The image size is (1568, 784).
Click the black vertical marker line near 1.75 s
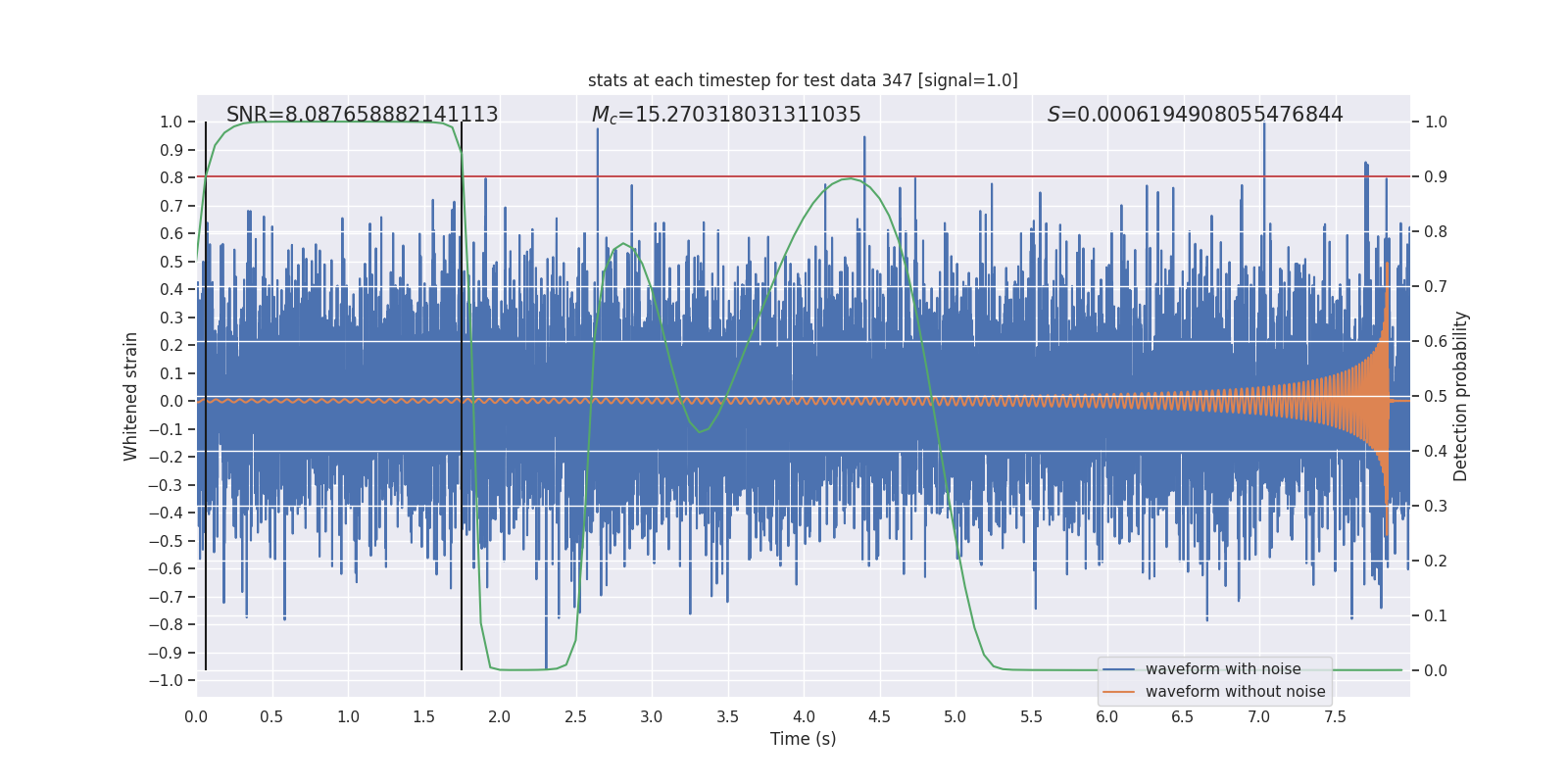pos(462,396)
